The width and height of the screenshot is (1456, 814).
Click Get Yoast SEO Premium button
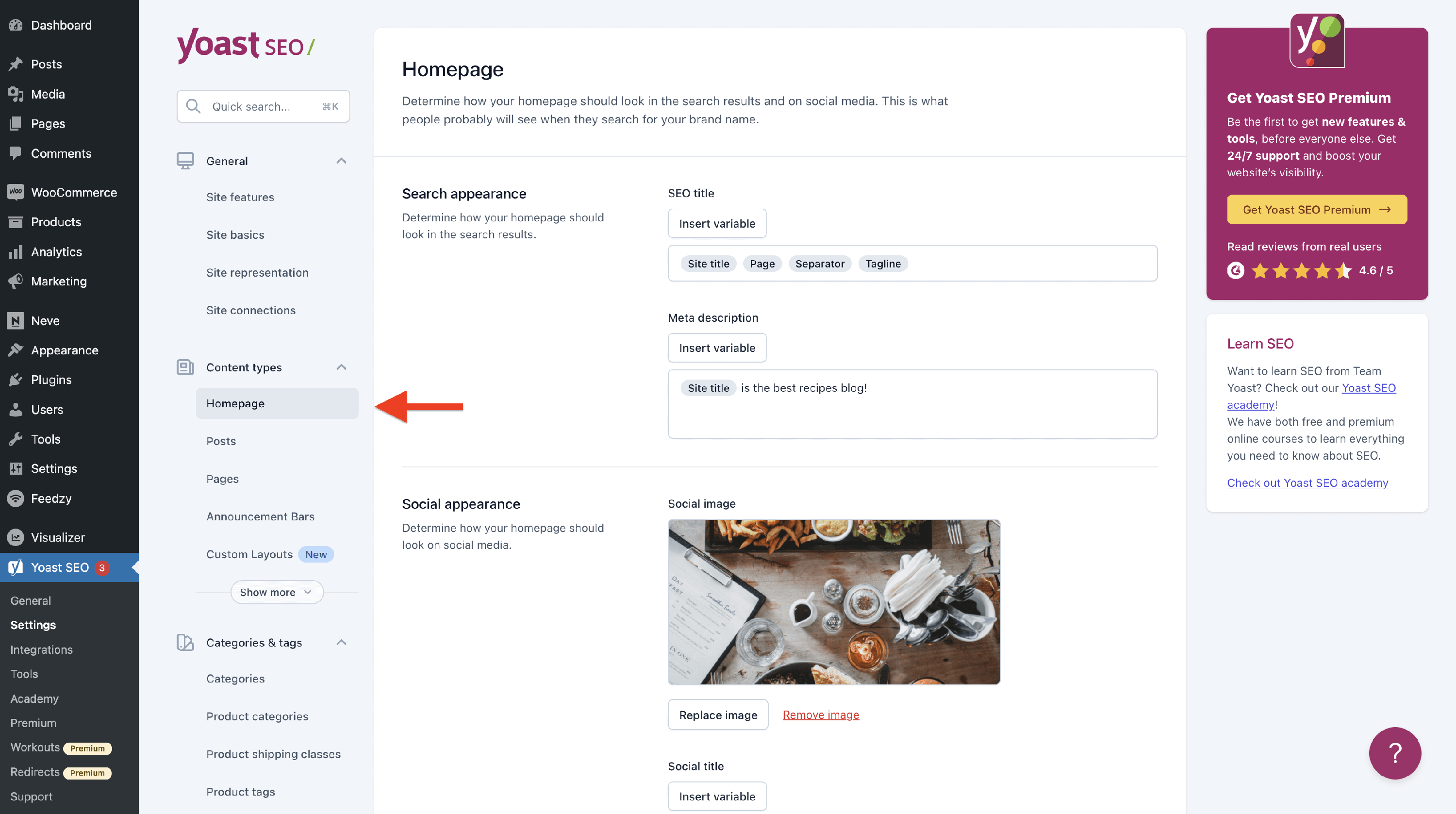(x=1316, y=210)
